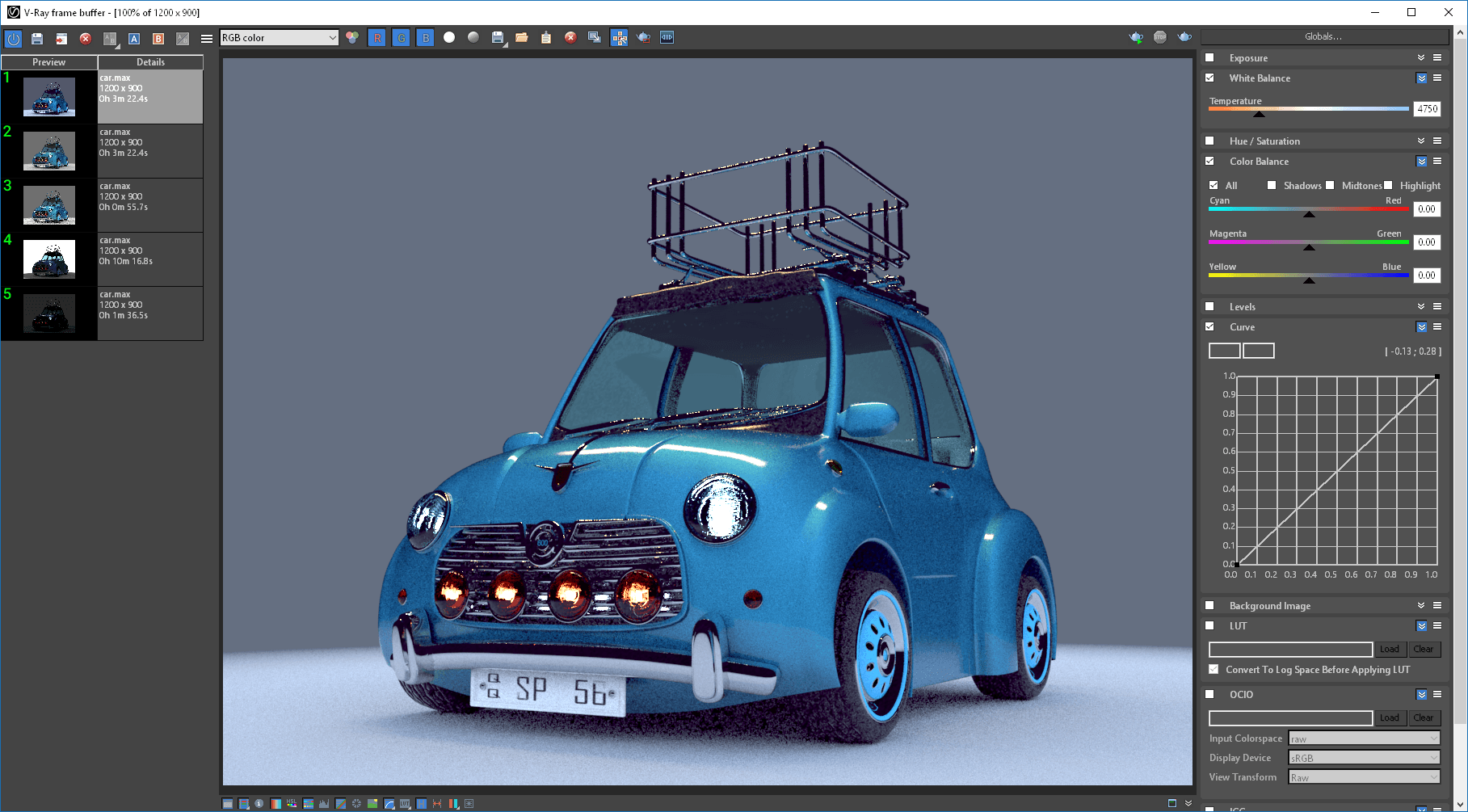Screen dimensions: 1468x812
Task: Open the folder icon to load an image
Action: (x=522, y=37)
